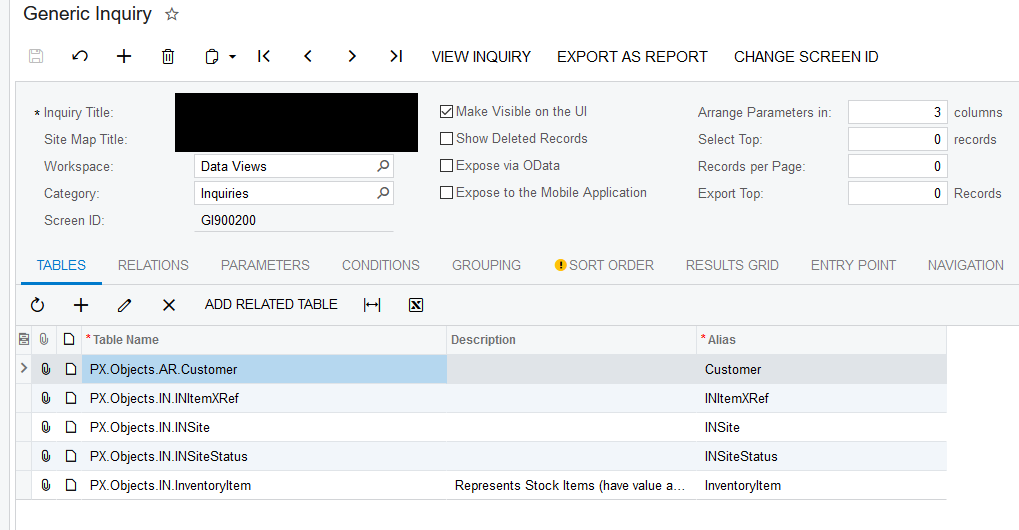The image size is (1019, 530).
Task: Click the Description column header
Action: pos(571,340)
